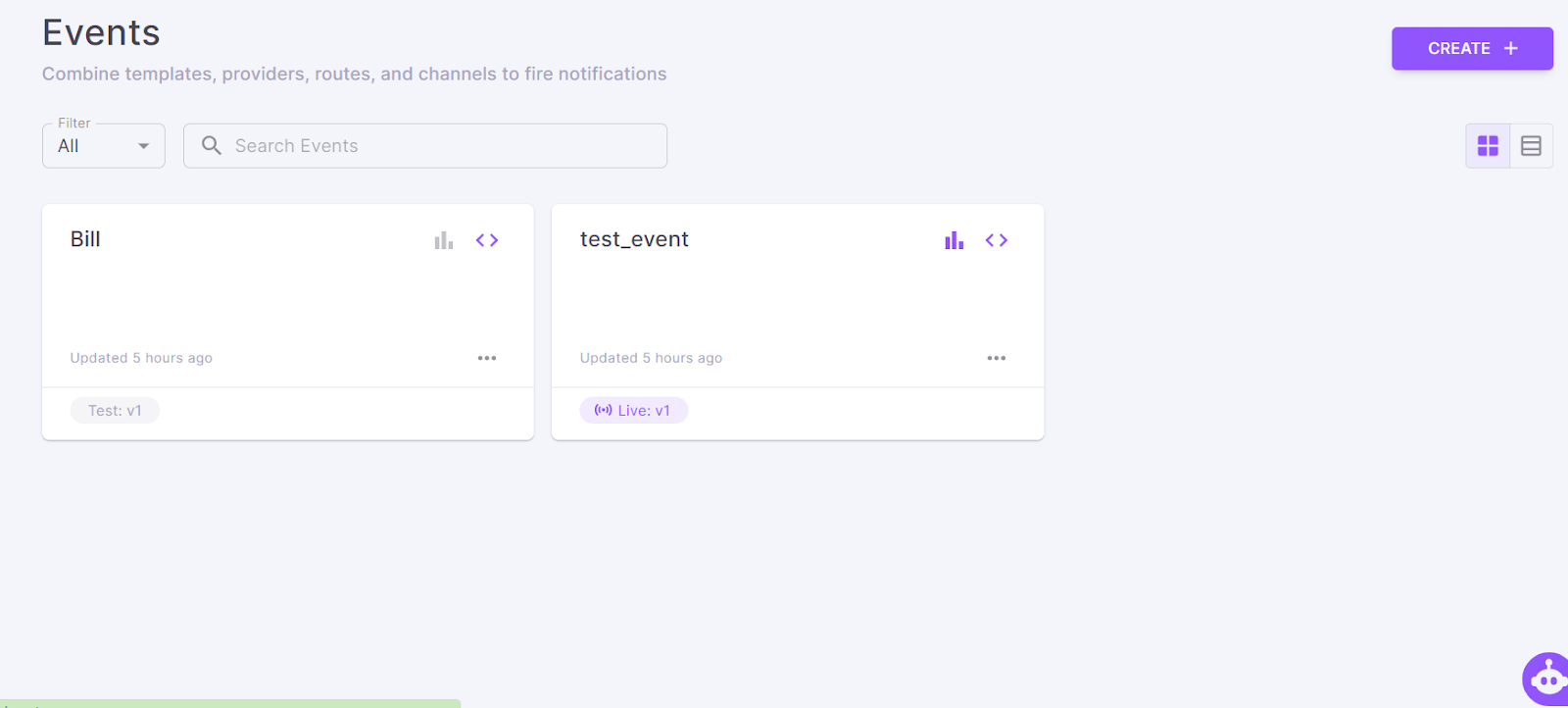Switch to list view
The width and height of the screenshot is (1568, 708).
1531,146
